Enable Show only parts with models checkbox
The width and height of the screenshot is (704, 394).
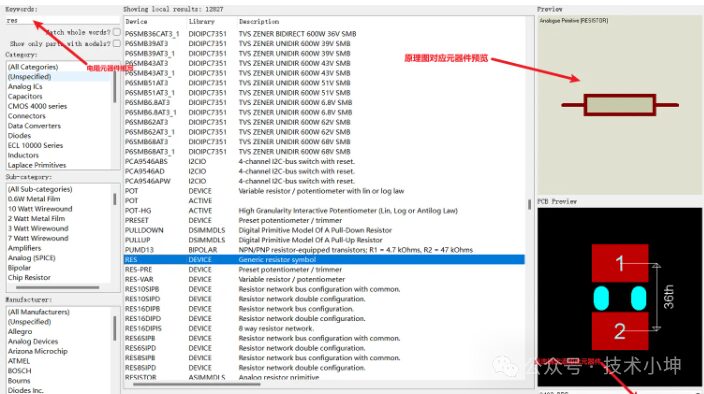point(117,44)
